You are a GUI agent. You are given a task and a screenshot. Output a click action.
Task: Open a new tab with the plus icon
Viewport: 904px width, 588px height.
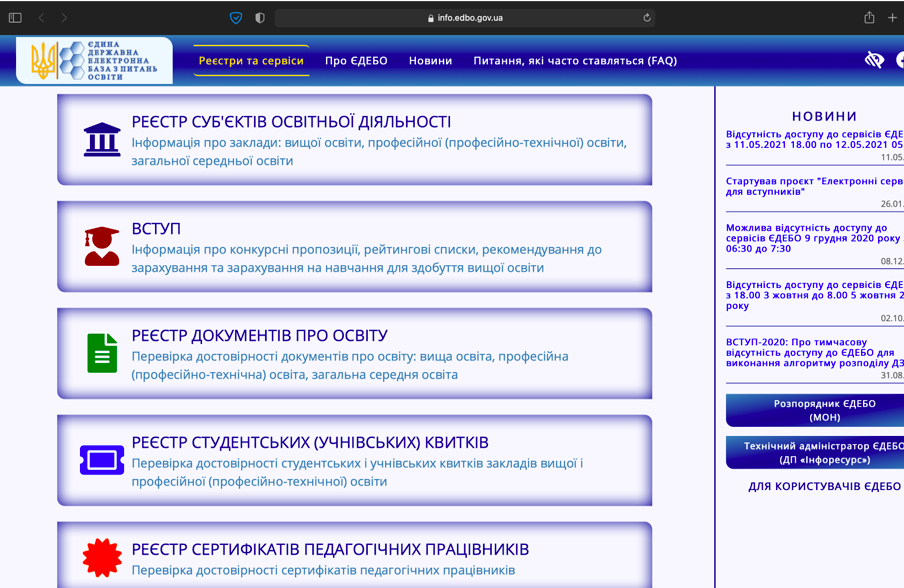coord(894,17)
